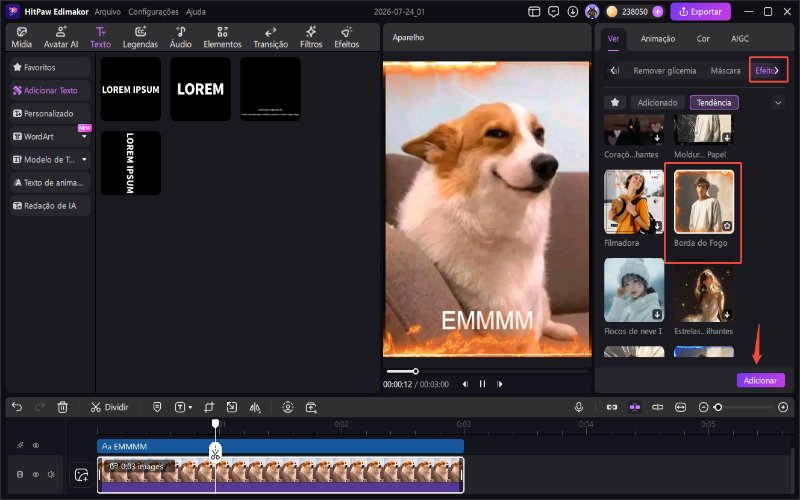
Task: Select the Remover glicemia sub-tab
Action: coord(664,71)
